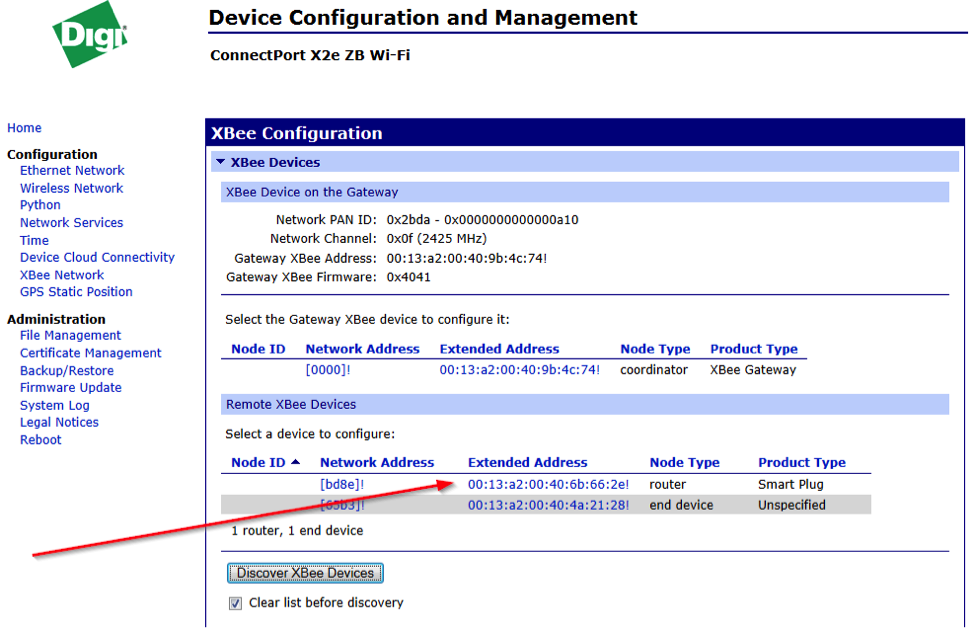Open Certificate Management page
Viewport: 975px width, 628px height.
click(x=90, y=353)
